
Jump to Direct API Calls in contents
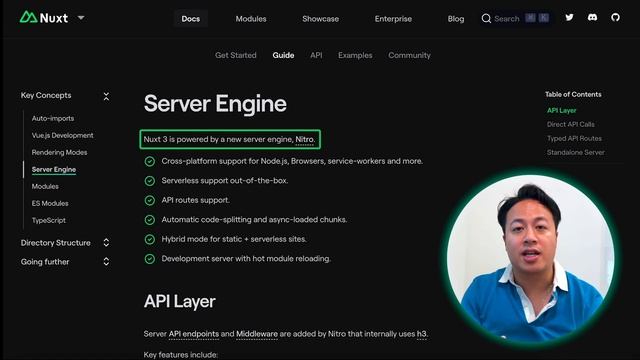click(571, 124)
